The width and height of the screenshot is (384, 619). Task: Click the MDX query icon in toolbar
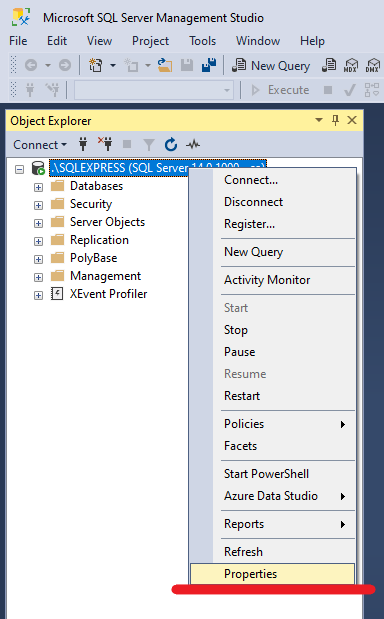coord(350,65)
